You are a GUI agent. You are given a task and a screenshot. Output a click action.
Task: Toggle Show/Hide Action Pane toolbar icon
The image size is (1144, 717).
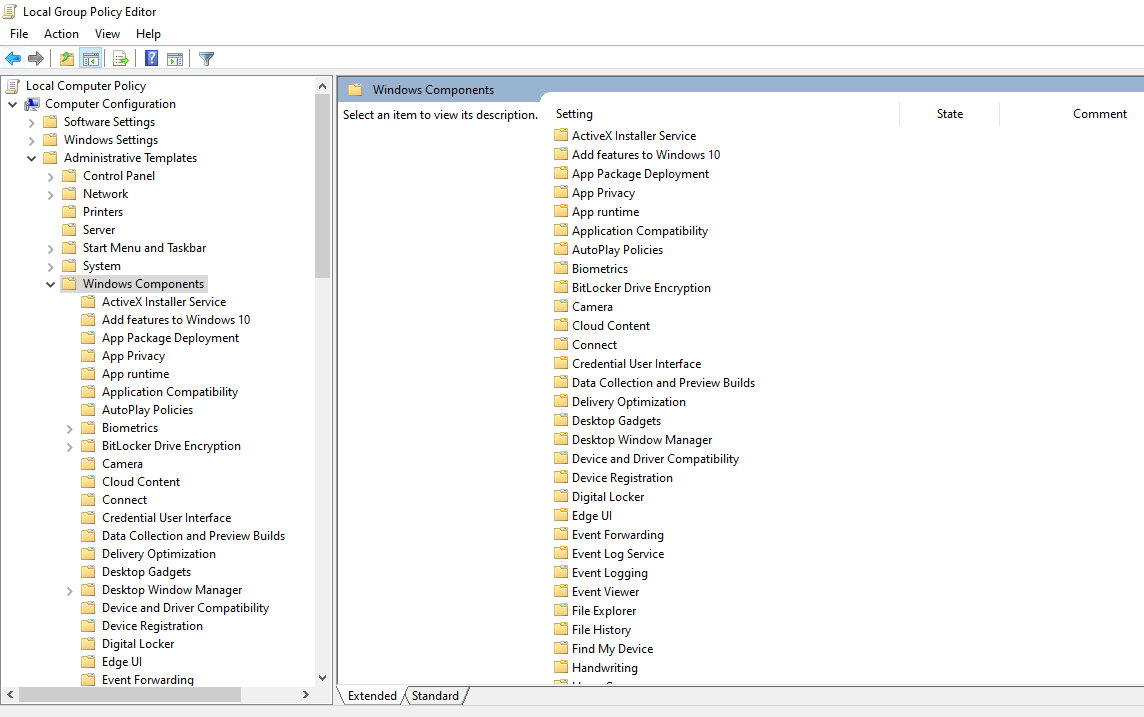[175, 58]
